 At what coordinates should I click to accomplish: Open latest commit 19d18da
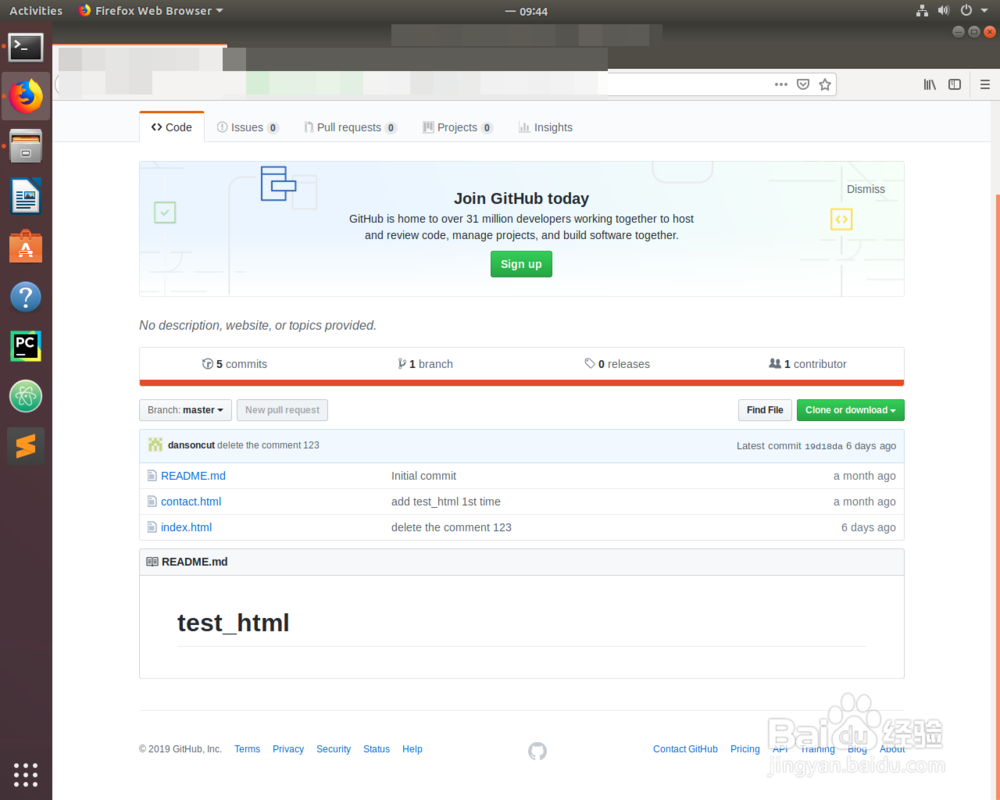pos(823,446)
